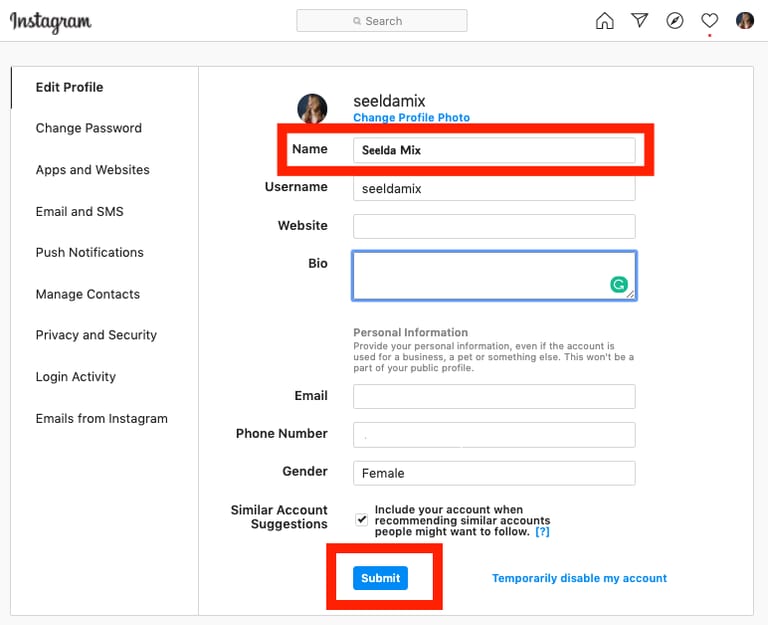
Task: Click the Instagram logo
Action: [x=50, y=22]
